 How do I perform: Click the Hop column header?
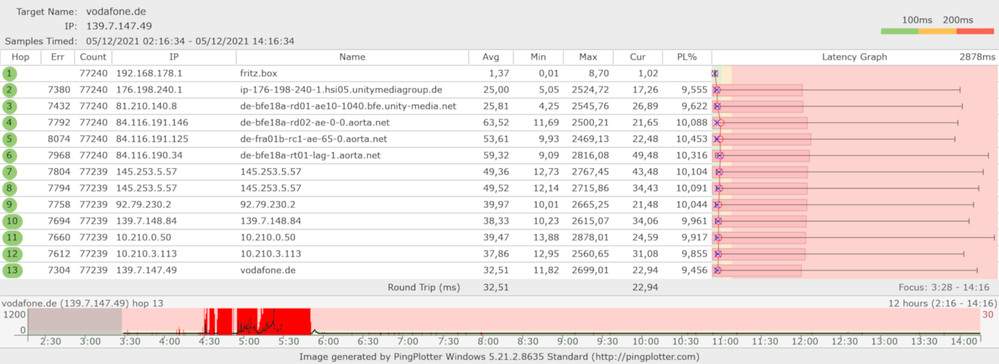21,57
